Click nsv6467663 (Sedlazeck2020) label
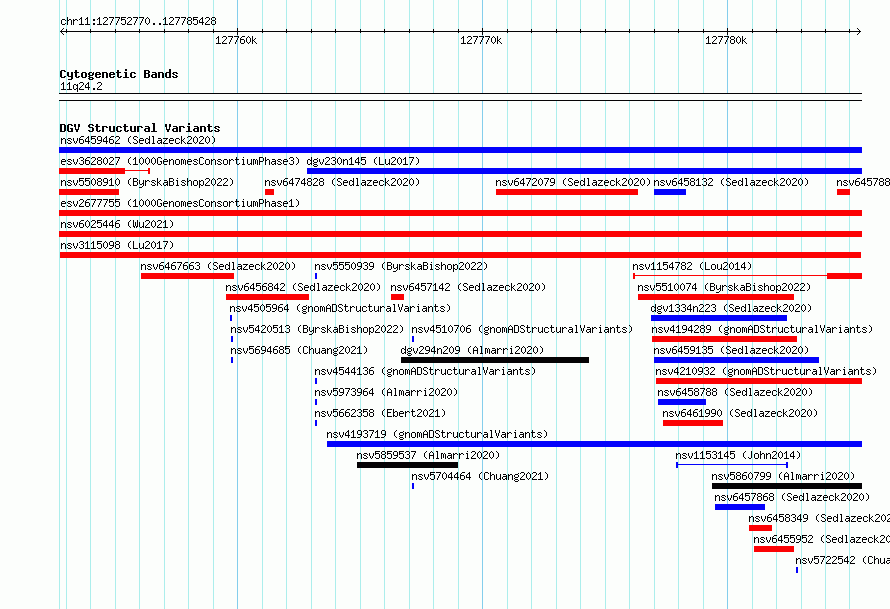The image size is (890, 609). coord(219,266)
